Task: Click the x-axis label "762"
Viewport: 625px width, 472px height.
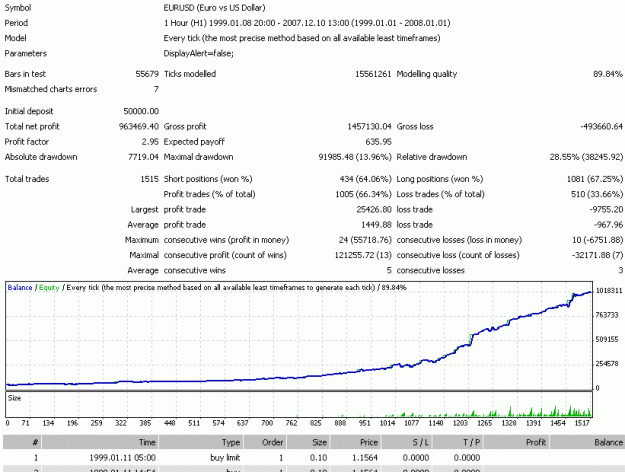Action: [291, 423]
